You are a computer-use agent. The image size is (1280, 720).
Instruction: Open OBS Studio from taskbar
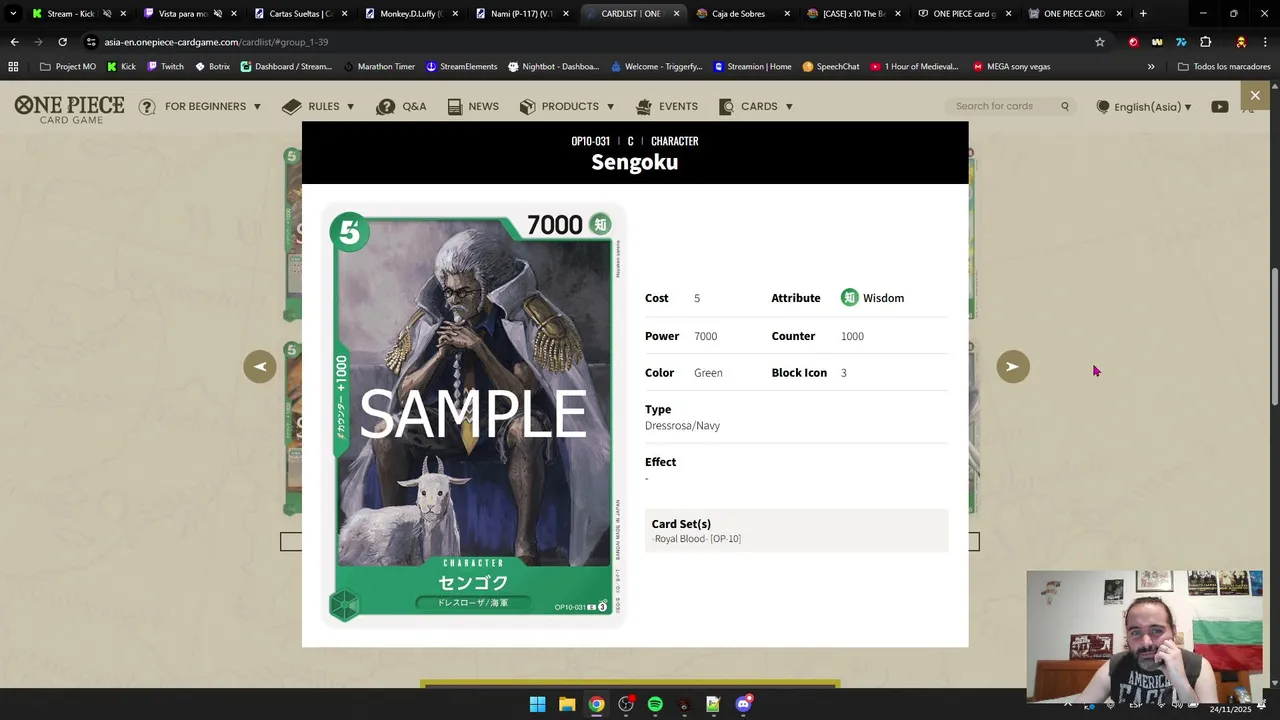pos(626,704)
